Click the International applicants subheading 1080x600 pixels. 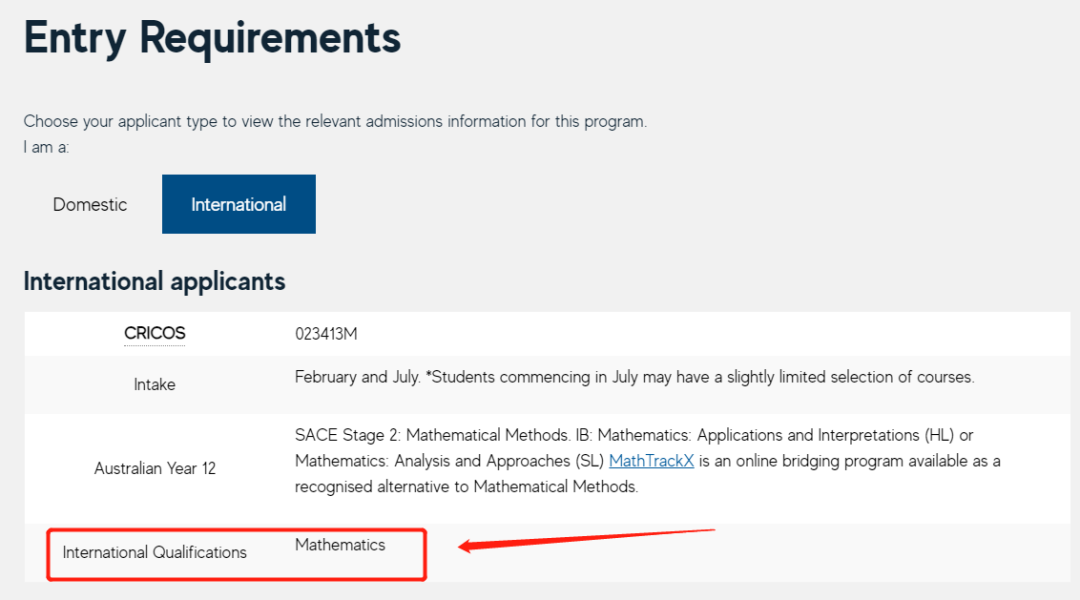(x=154, y=282)
